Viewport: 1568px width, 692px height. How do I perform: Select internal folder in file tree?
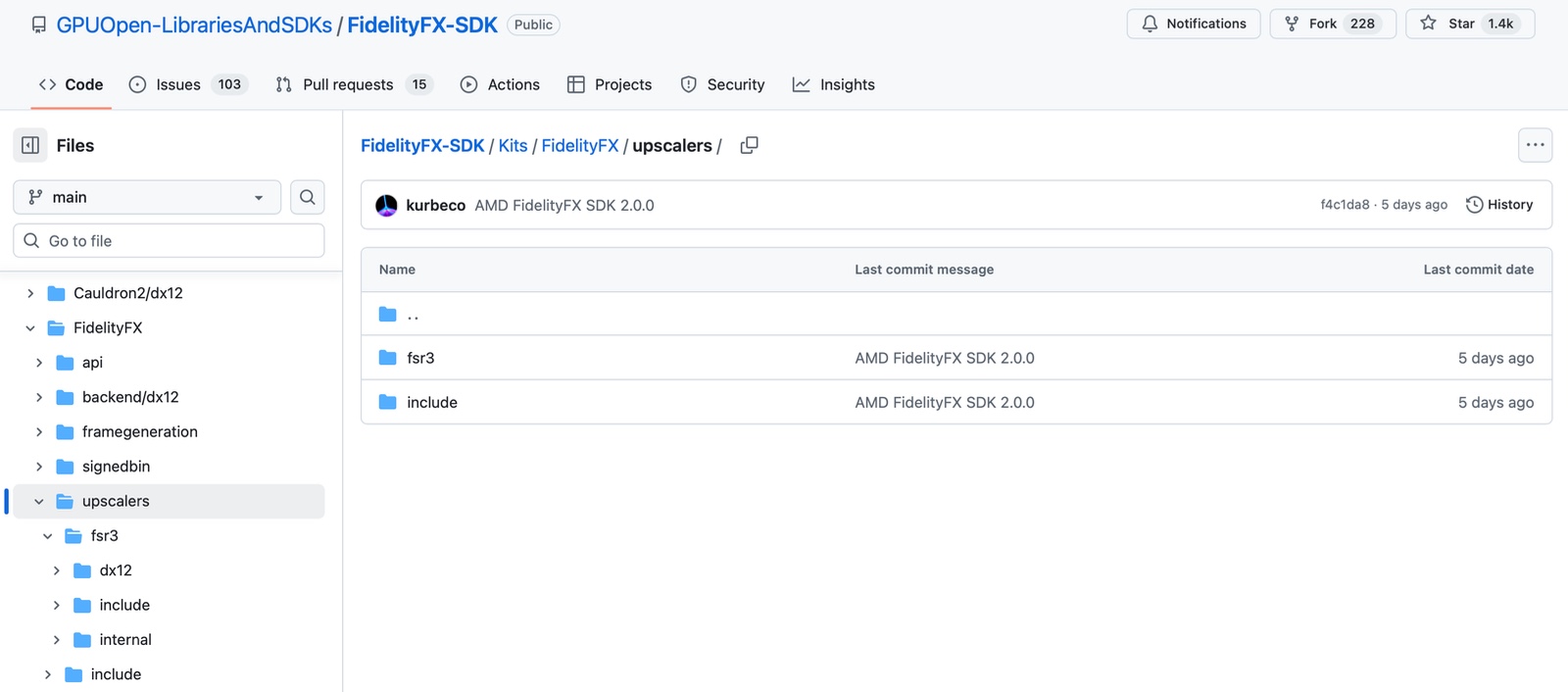[125, 640]
